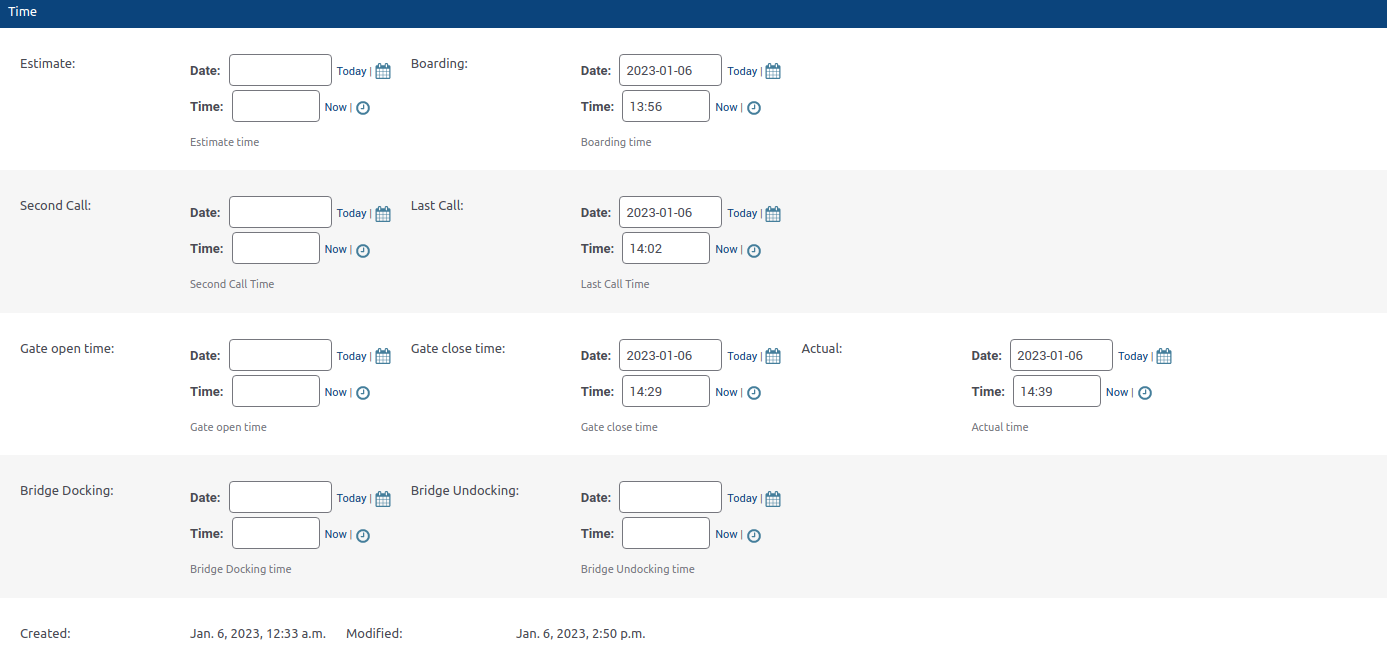Image resolution: width=1387 pixels, height=647 pixels.
Task: Click Today link for Second Call date
Action: [x=351, y=213]
